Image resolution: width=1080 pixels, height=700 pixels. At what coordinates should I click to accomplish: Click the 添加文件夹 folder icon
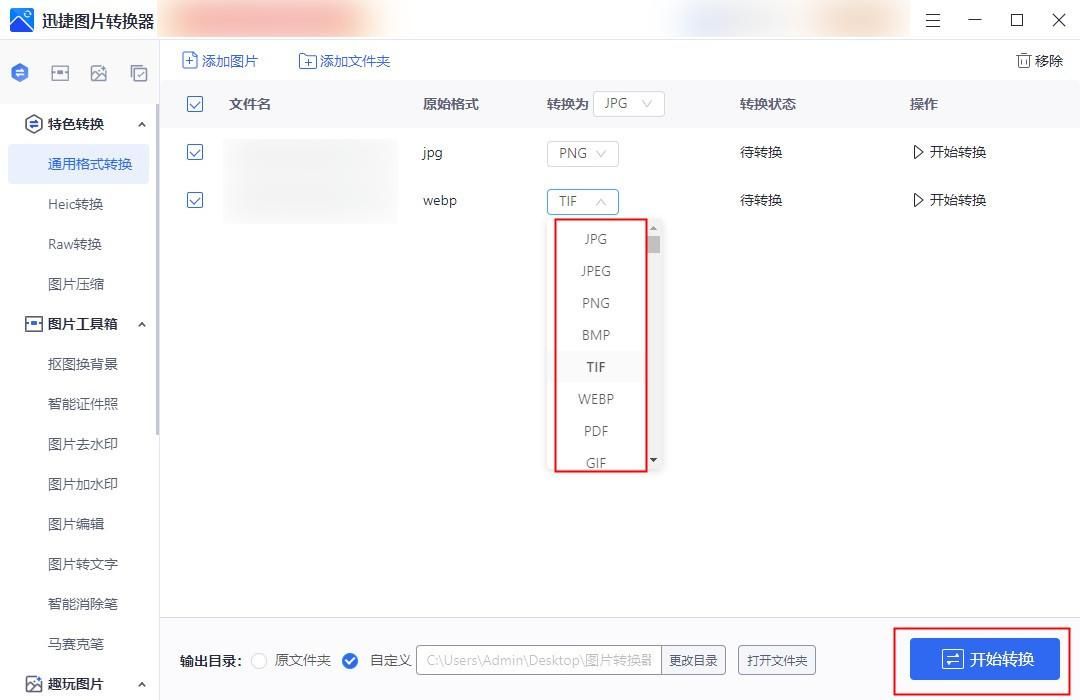(307, 61)
